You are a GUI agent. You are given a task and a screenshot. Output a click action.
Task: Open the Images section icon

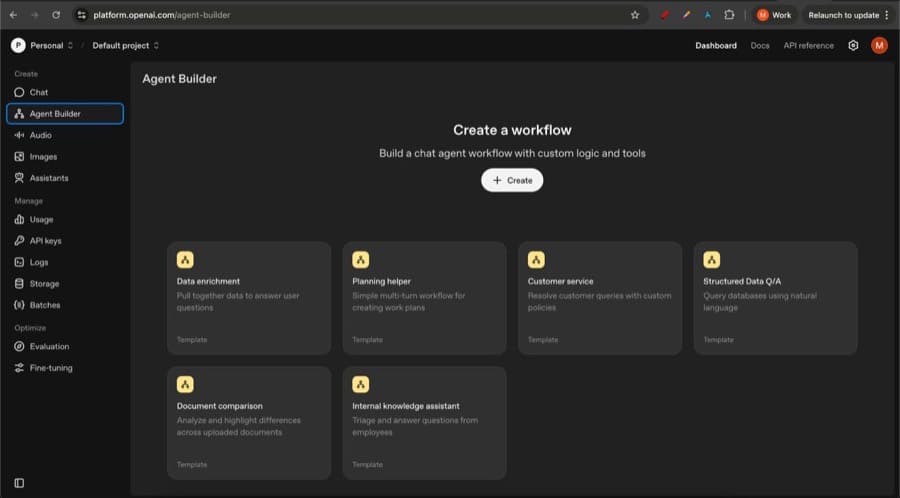[19, 157]
